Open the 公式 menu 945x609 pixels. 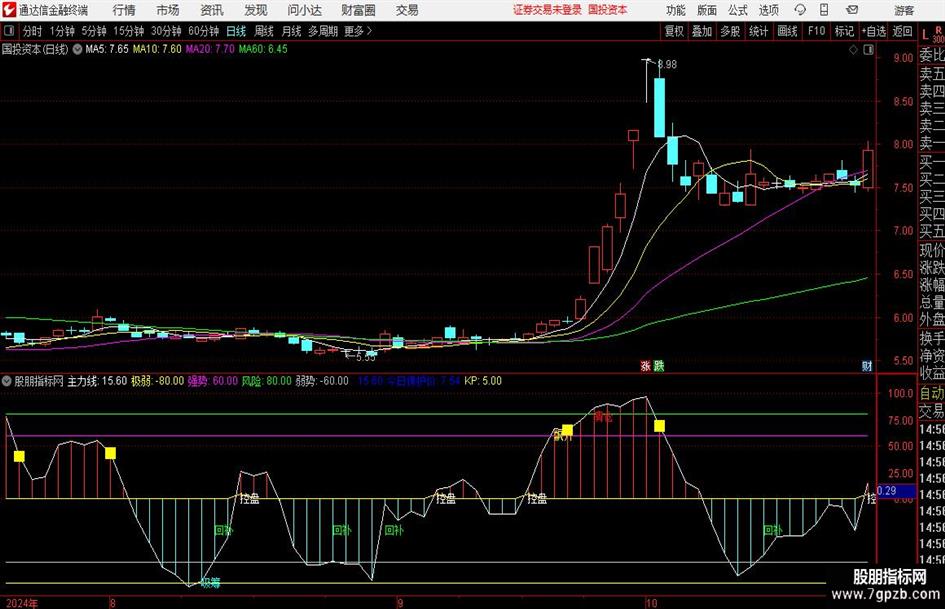pyautogui.click(x=738, y=10)
